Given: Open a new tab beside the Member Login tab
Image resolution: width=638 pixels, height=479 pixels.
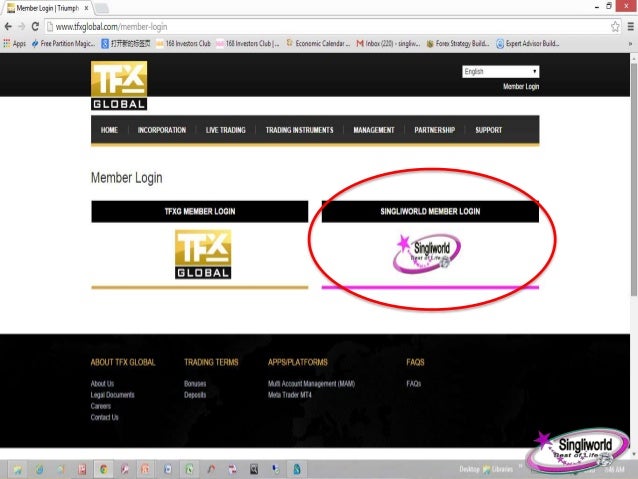Looking at the screenshot, I should click(x=102, y=8).
